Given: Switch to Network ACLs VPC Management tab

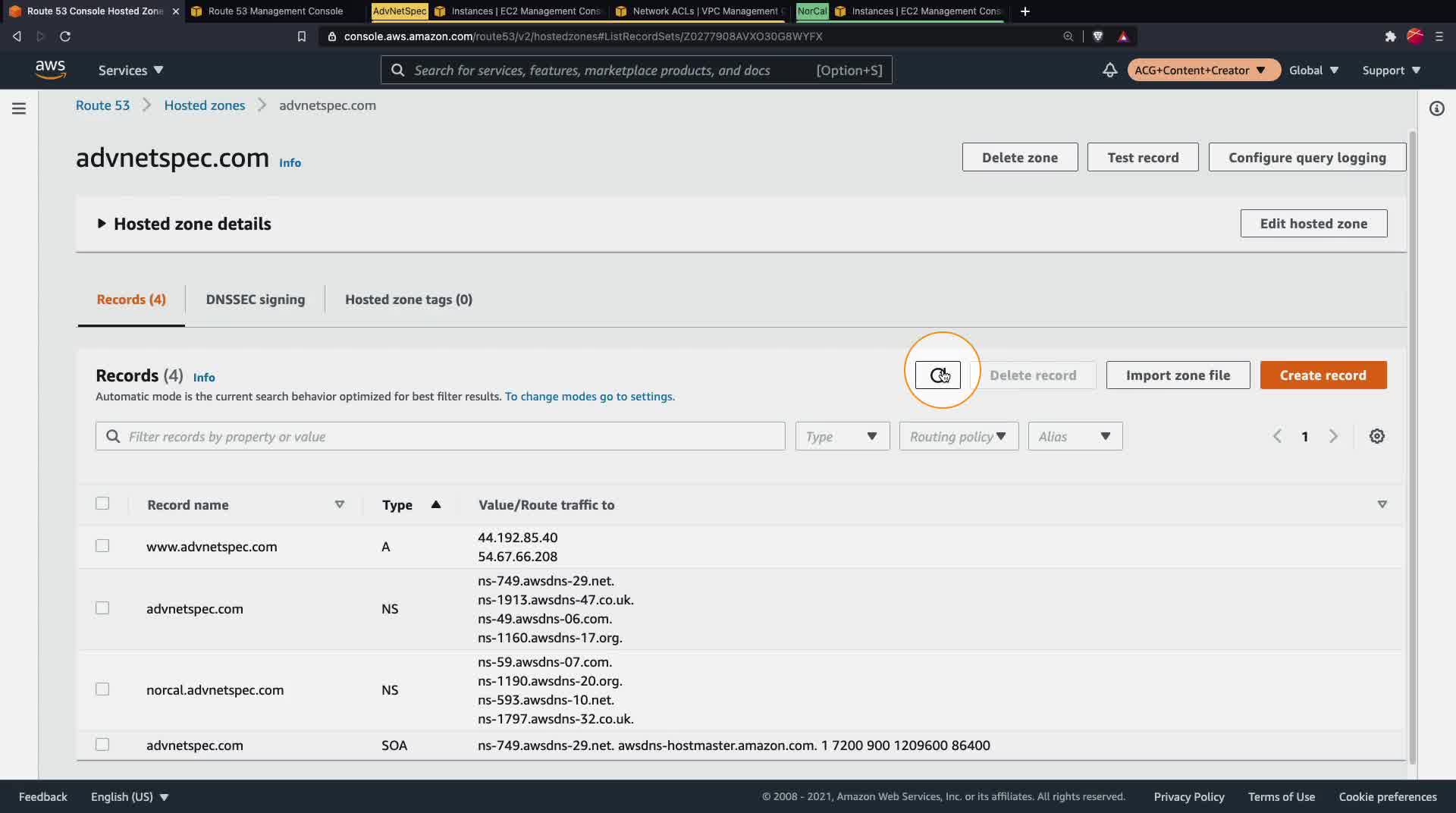Looking at the screenshot, I should pyautogui.click(x=701, y=11).
